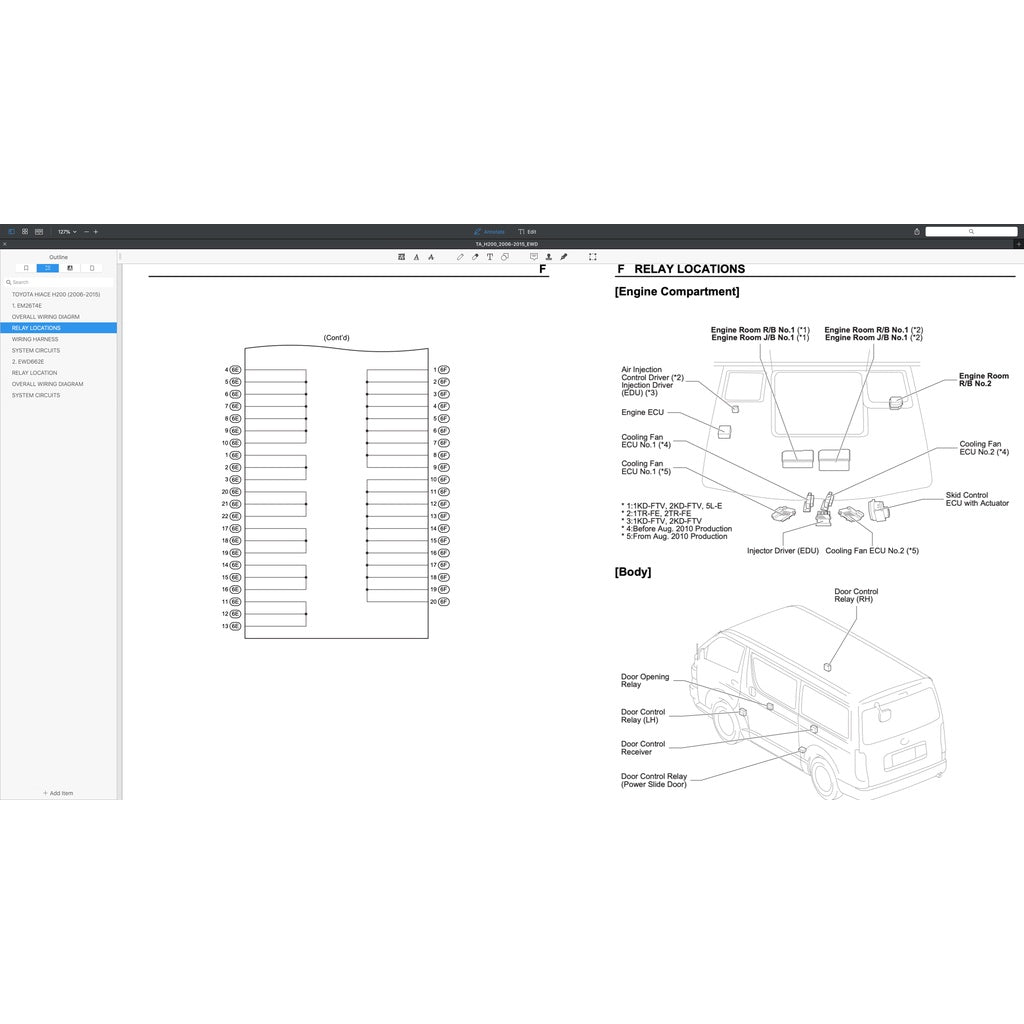Screen dimensions: 1024x1024
Task: Open the zoom level dropdown
Action: pos(64,231)
